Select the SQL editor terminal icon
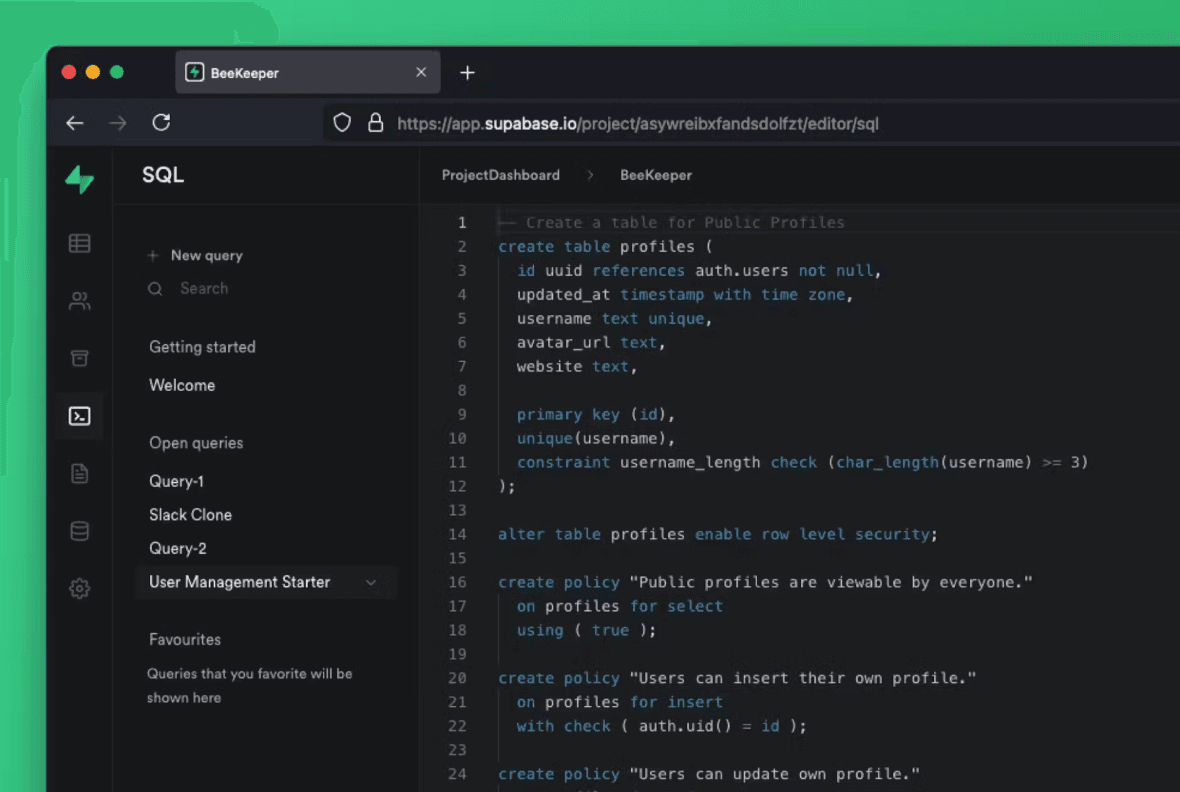This screenshot has height=792, width=1180. [x=80, y=416]
